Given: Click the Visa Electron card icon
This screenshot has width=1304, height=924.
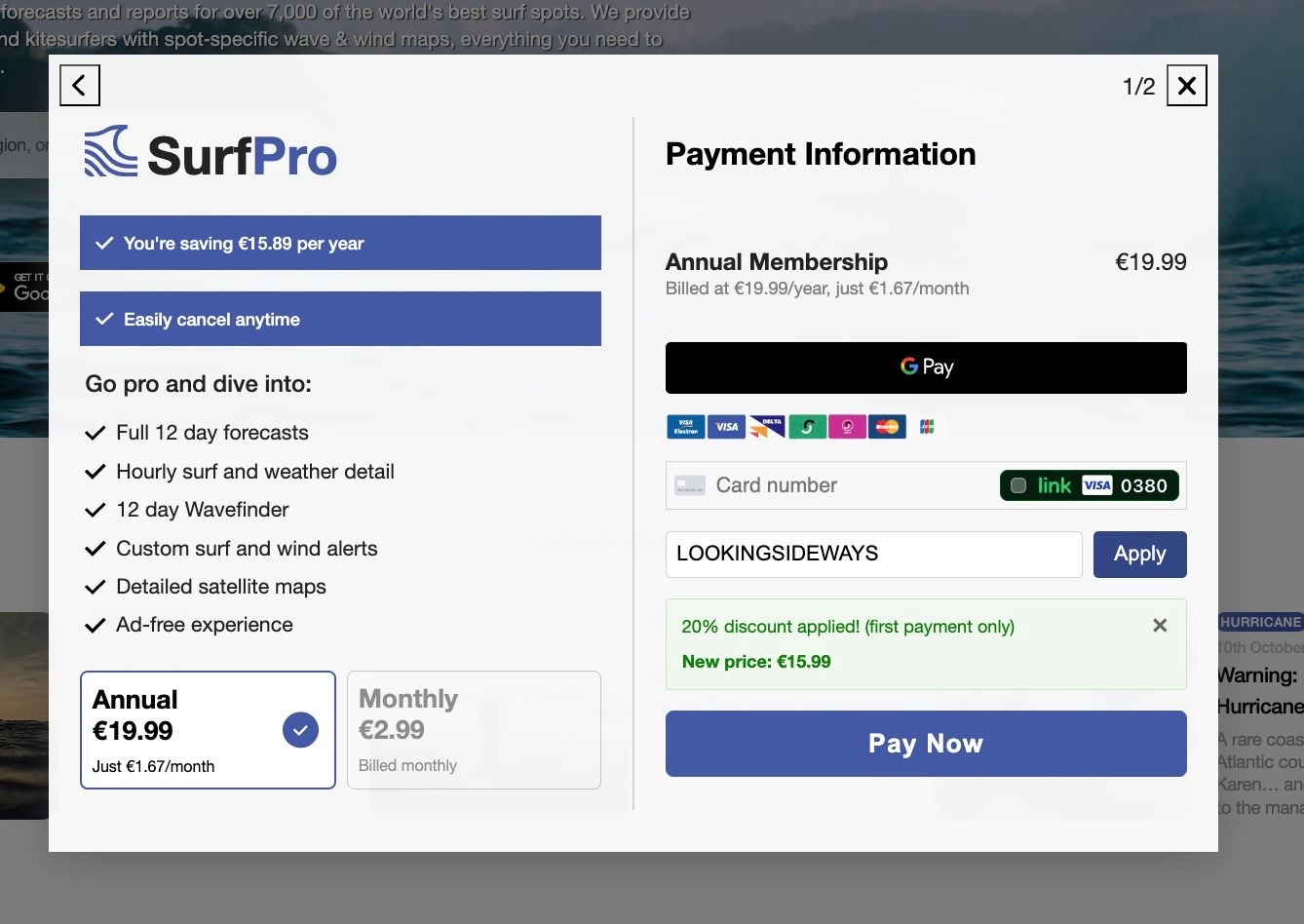Looking at the screenshot, I should (x=685, y=426).
